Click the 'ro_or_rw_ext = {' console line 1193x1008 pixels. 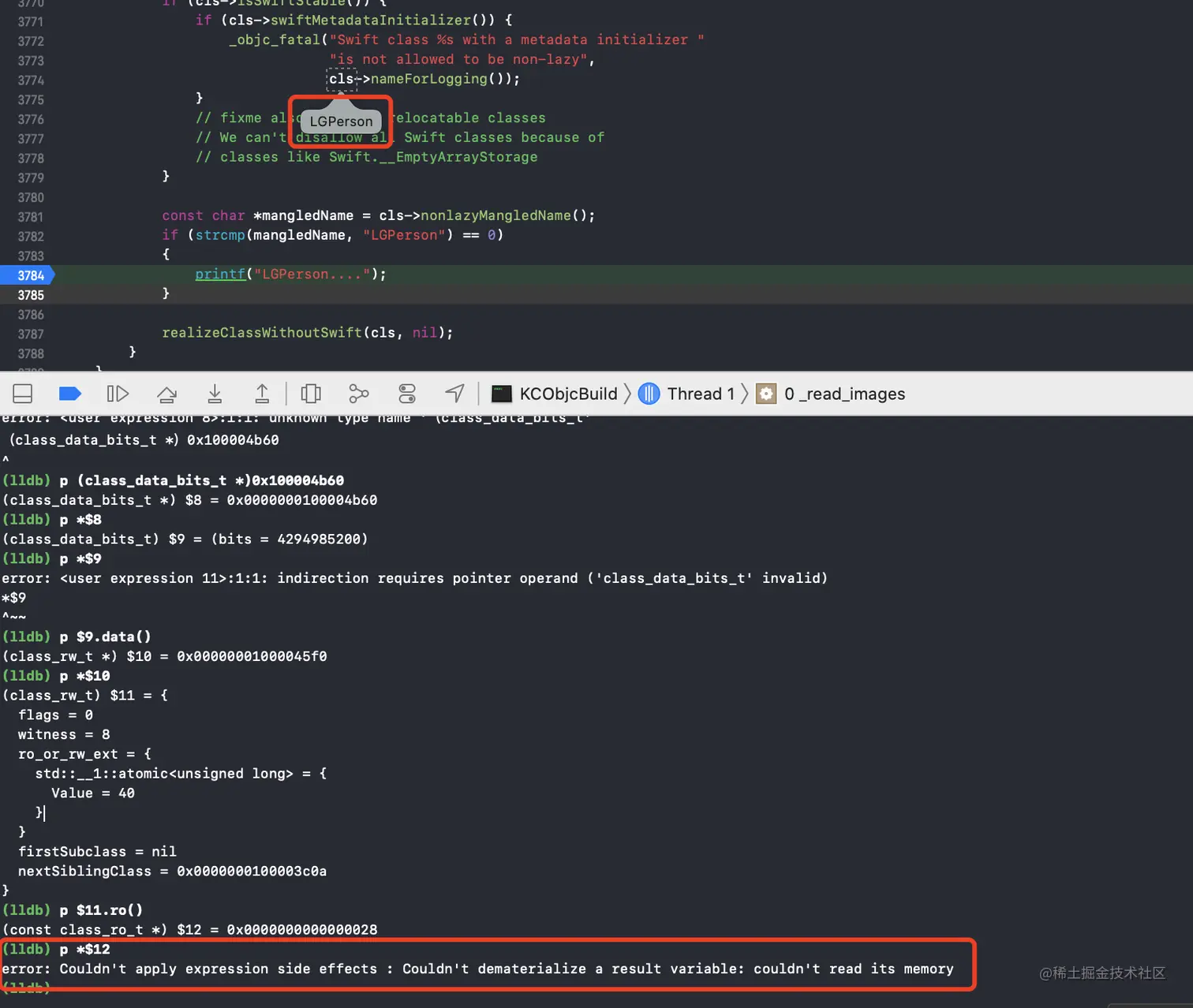(x=84, y=754)
